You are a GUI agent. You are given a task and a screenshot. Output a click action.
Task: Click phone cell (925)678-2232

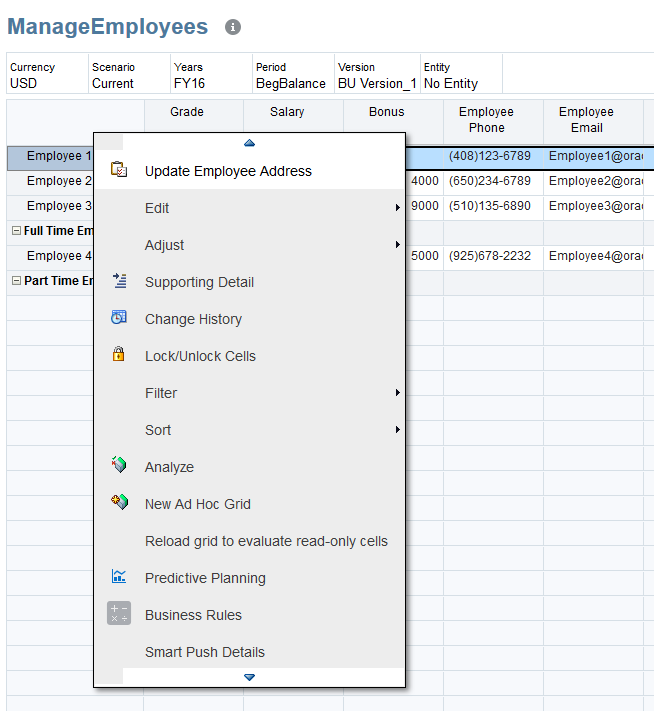493,258
